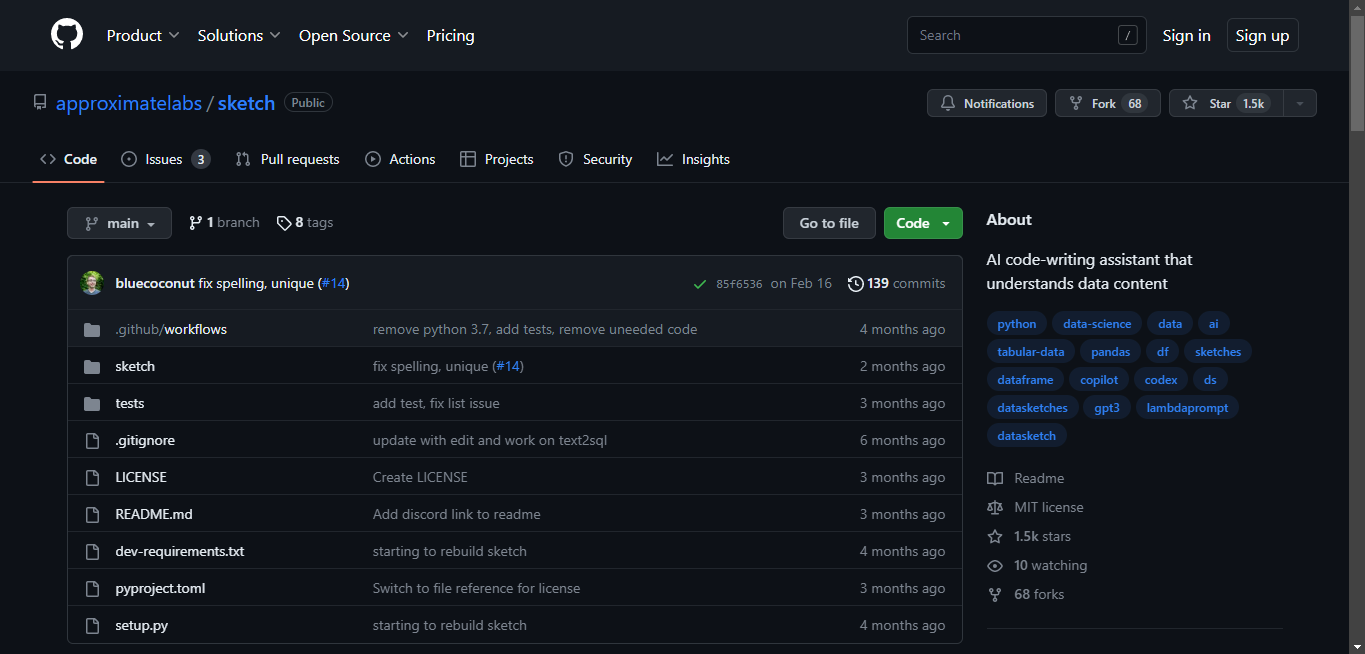1365x654 pixels.
Task: Click the Pricing link
Action: pyautogui.click(x=450, y=35)
